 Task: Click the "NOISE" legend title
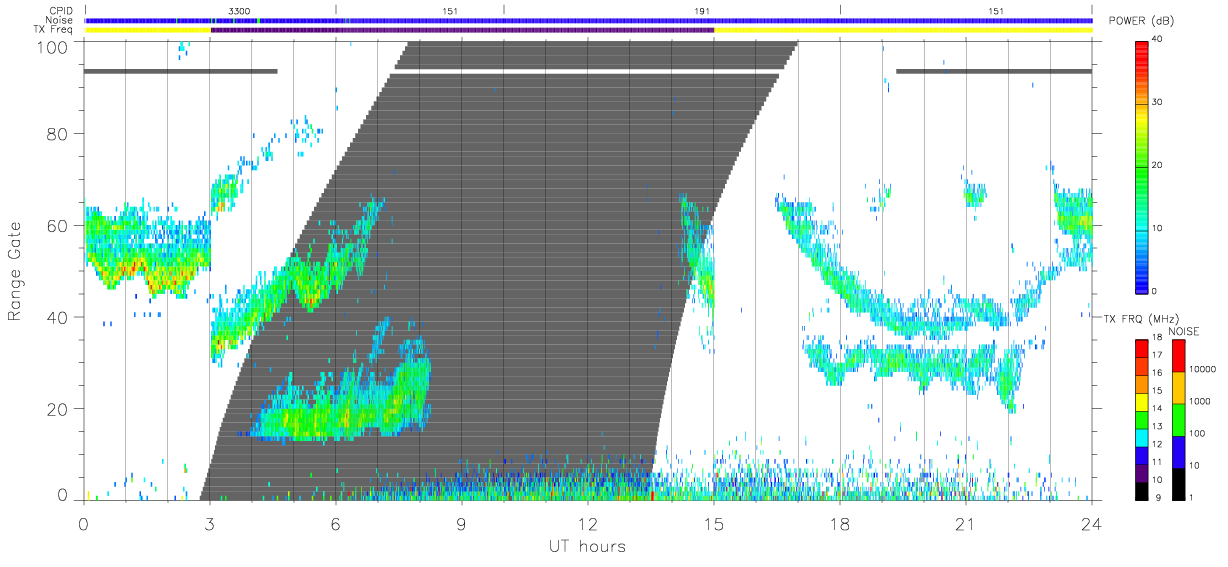(x=1186, y=331)
